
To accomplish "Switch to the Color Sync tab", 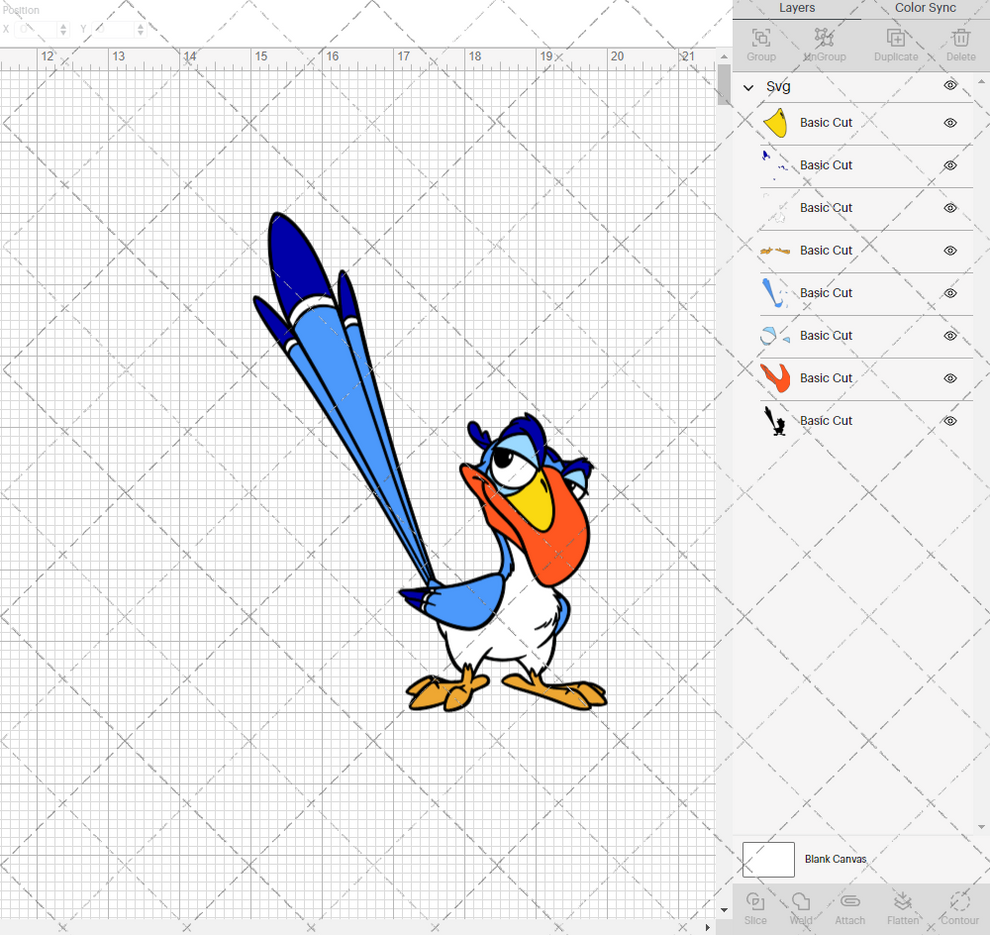I will pyautogui.click(x=924, y=8).
